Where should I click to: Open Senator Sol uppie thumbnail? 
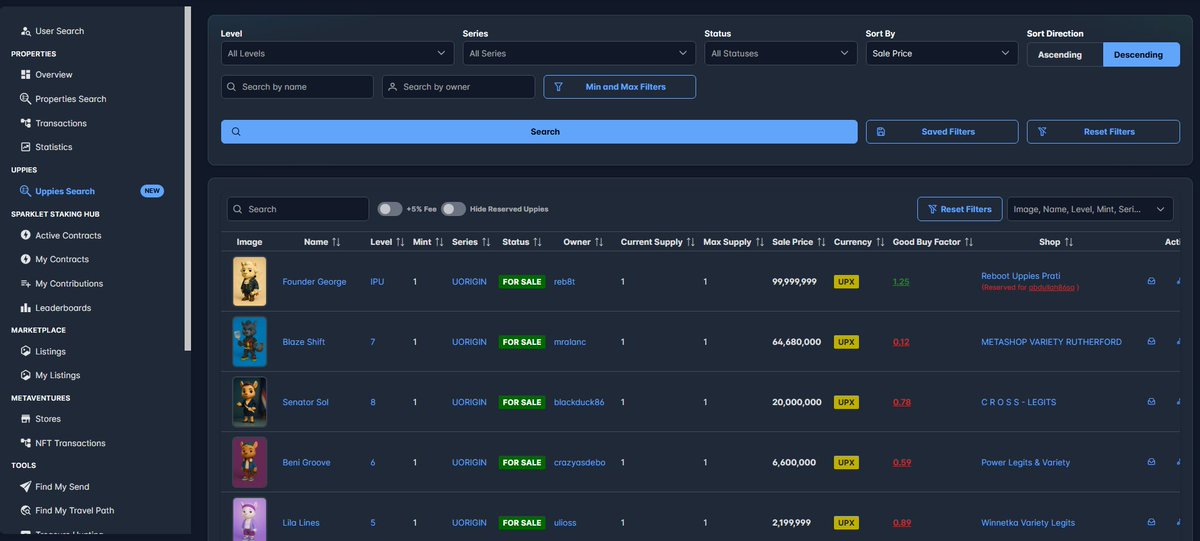[249, 401]
